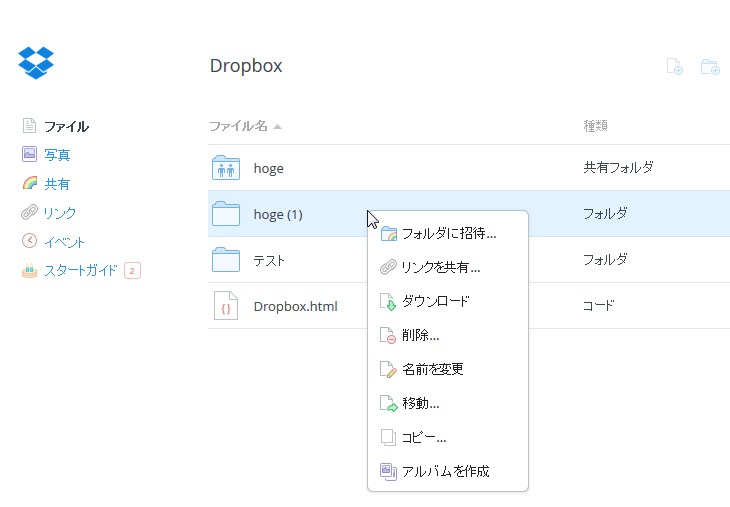Click the Dropbox logo

coord(36,63)
